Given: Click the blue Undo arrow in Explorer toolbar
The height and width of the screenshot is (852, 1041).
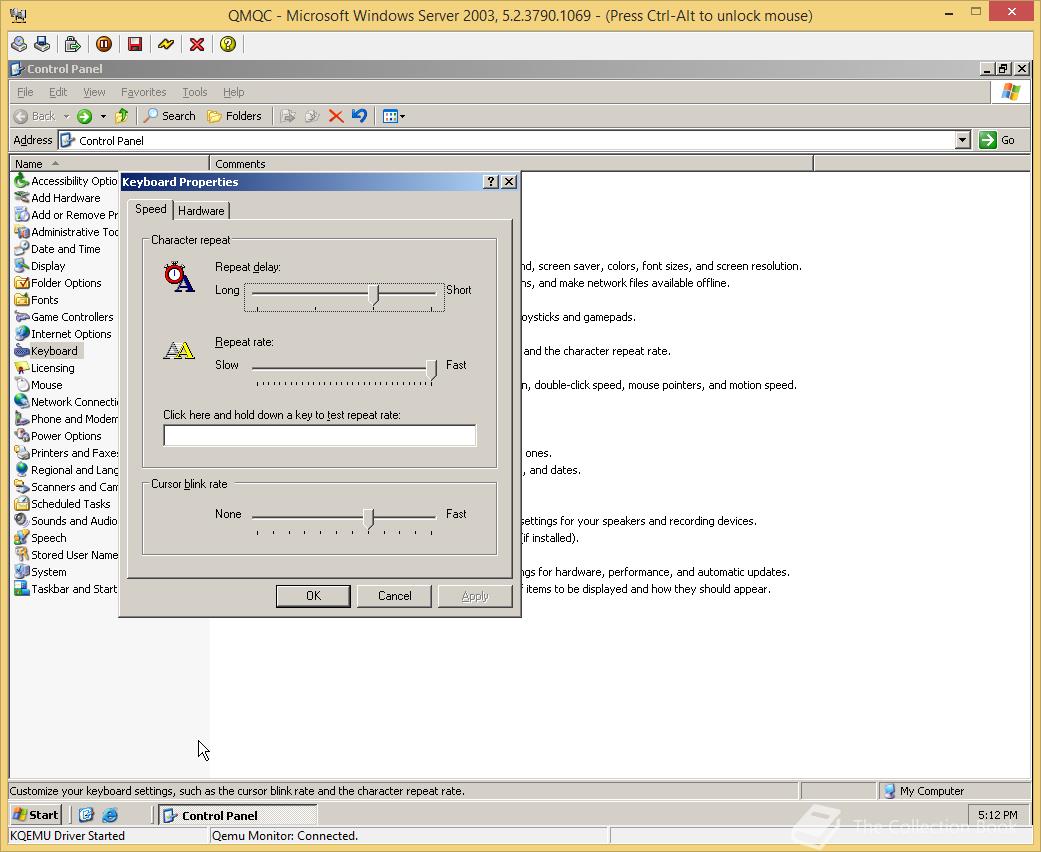Looking at the screenshot, I should (x=359, y=116).
